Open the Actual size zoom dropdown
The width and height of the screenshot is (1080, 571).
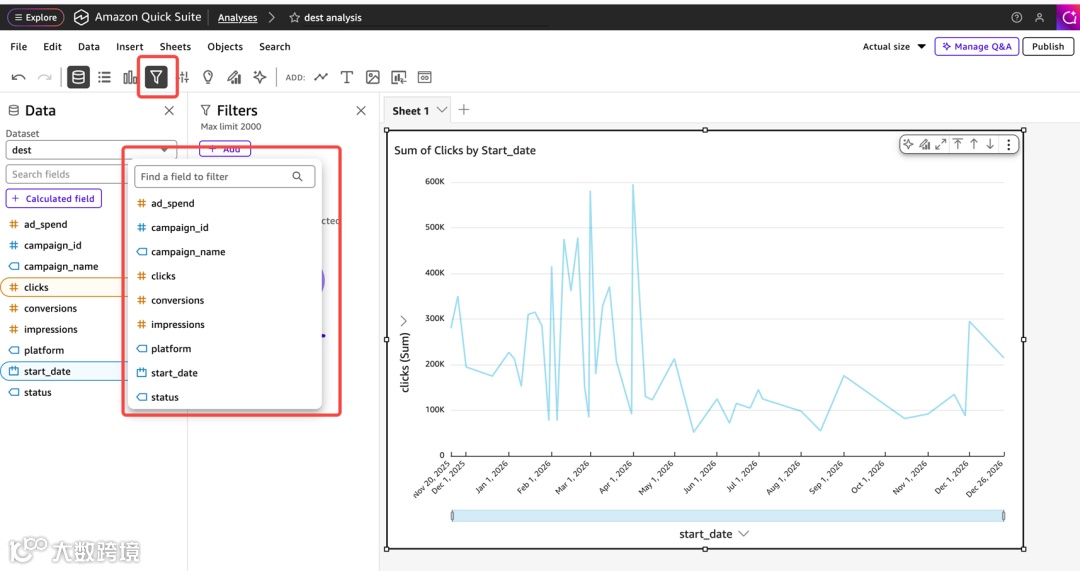tap(894, 46)
